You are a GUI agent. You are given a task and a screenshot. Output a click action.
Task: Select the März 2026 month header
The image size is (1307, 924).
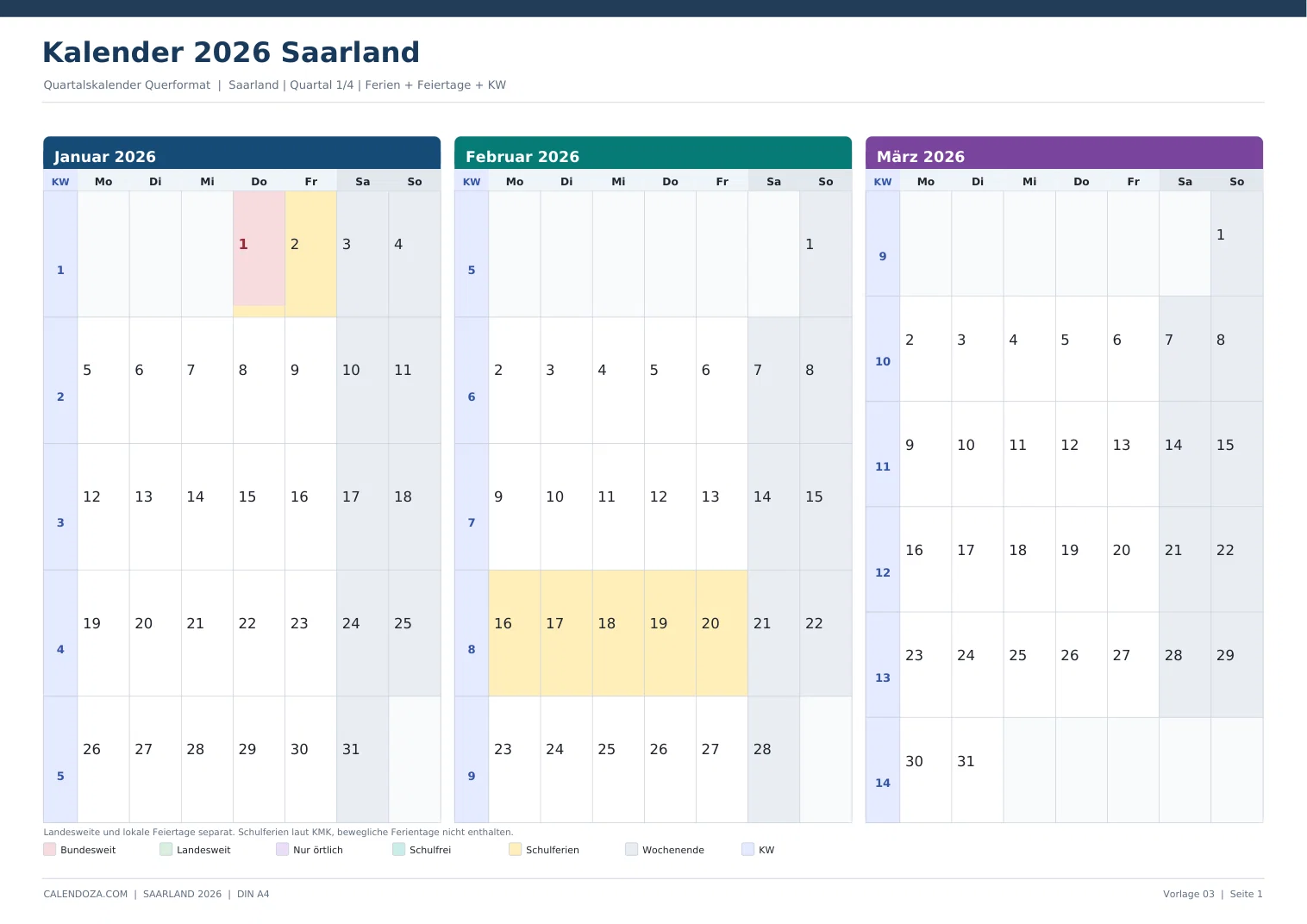(1065, 153)
